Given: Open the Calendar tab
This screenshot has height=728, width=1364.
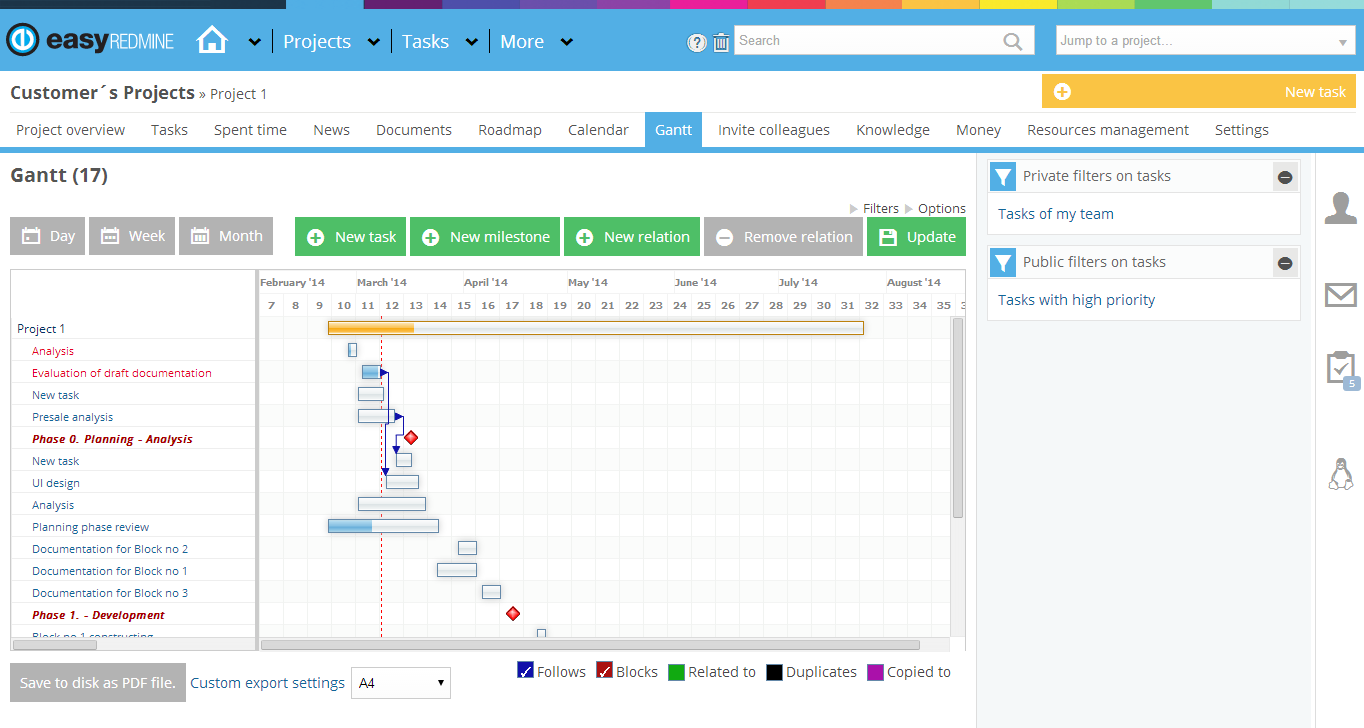Looking at the screenshot, I should coord(598,130).
